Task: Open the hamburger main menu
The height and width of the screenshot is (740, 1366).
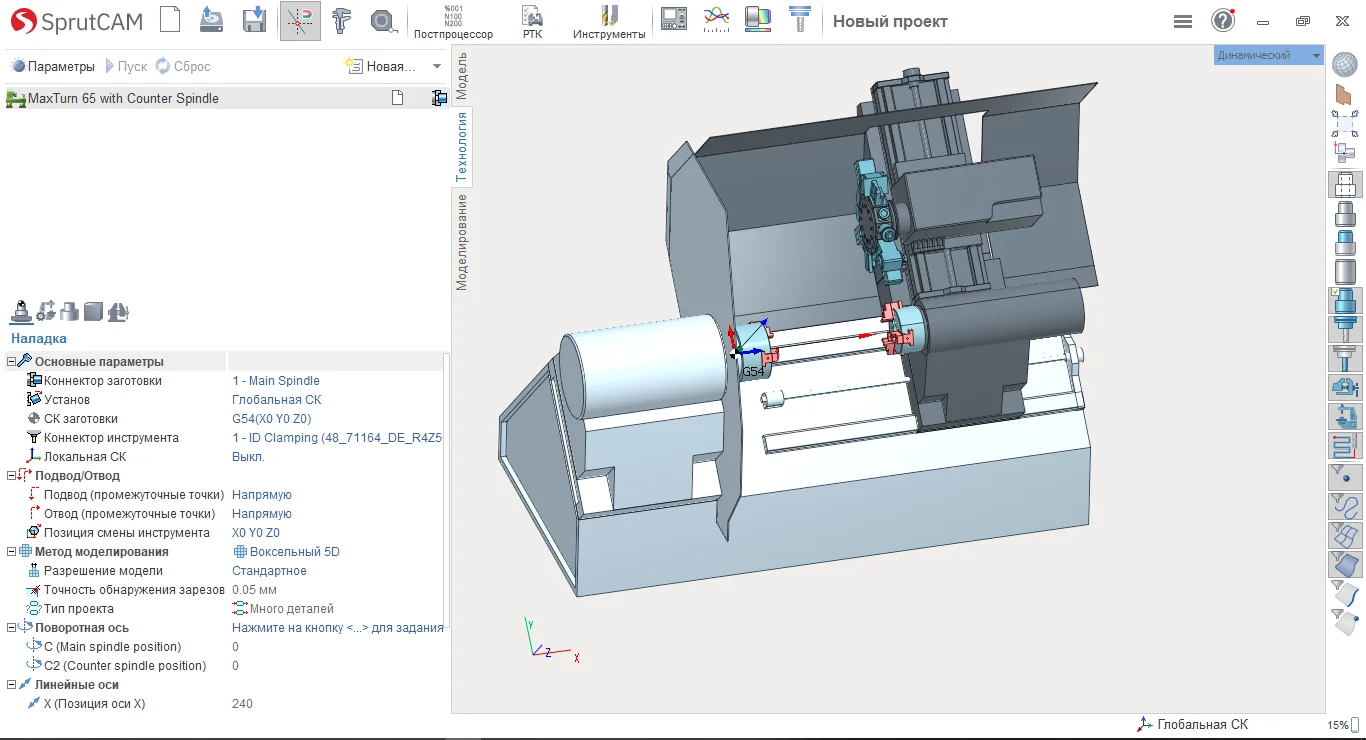Action: (x=1182, y=21)
